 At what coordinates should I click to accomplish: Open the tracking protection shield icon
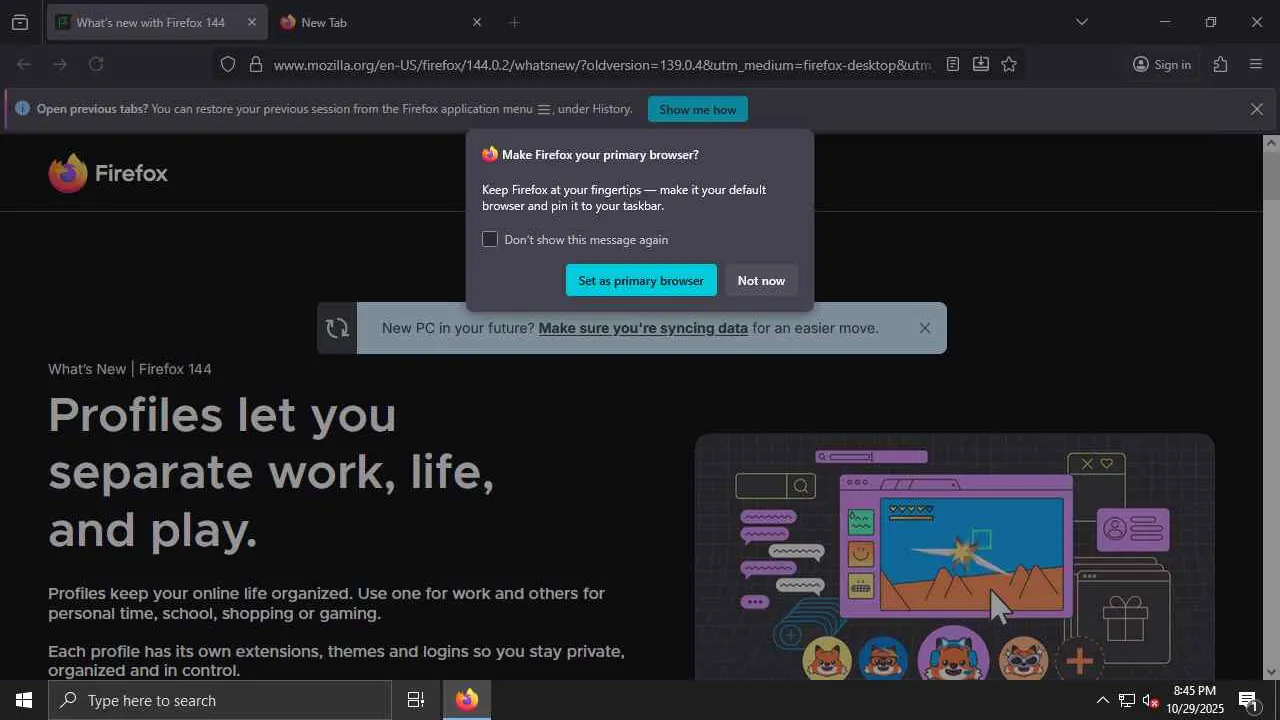[x=228, y=64]
